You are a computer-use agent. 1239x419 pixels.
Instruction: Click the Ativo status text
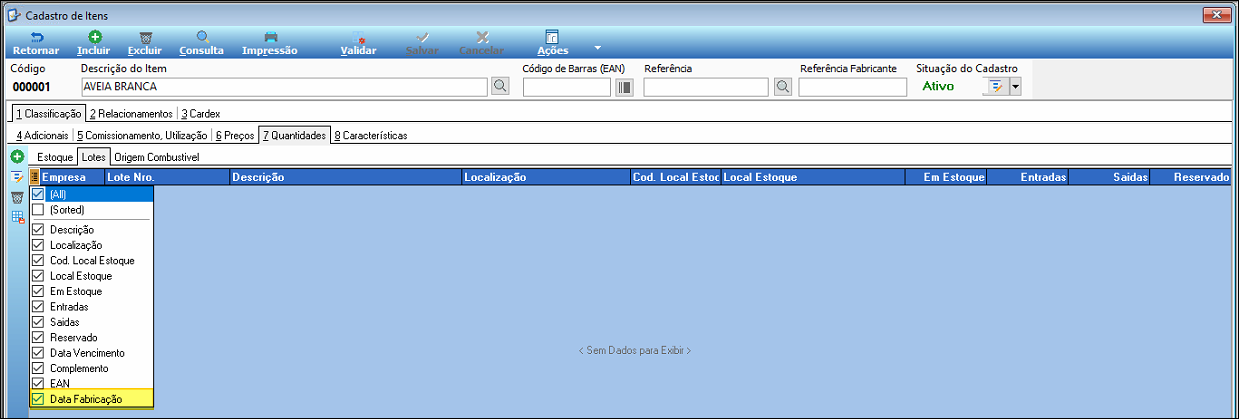pos(938,87)
